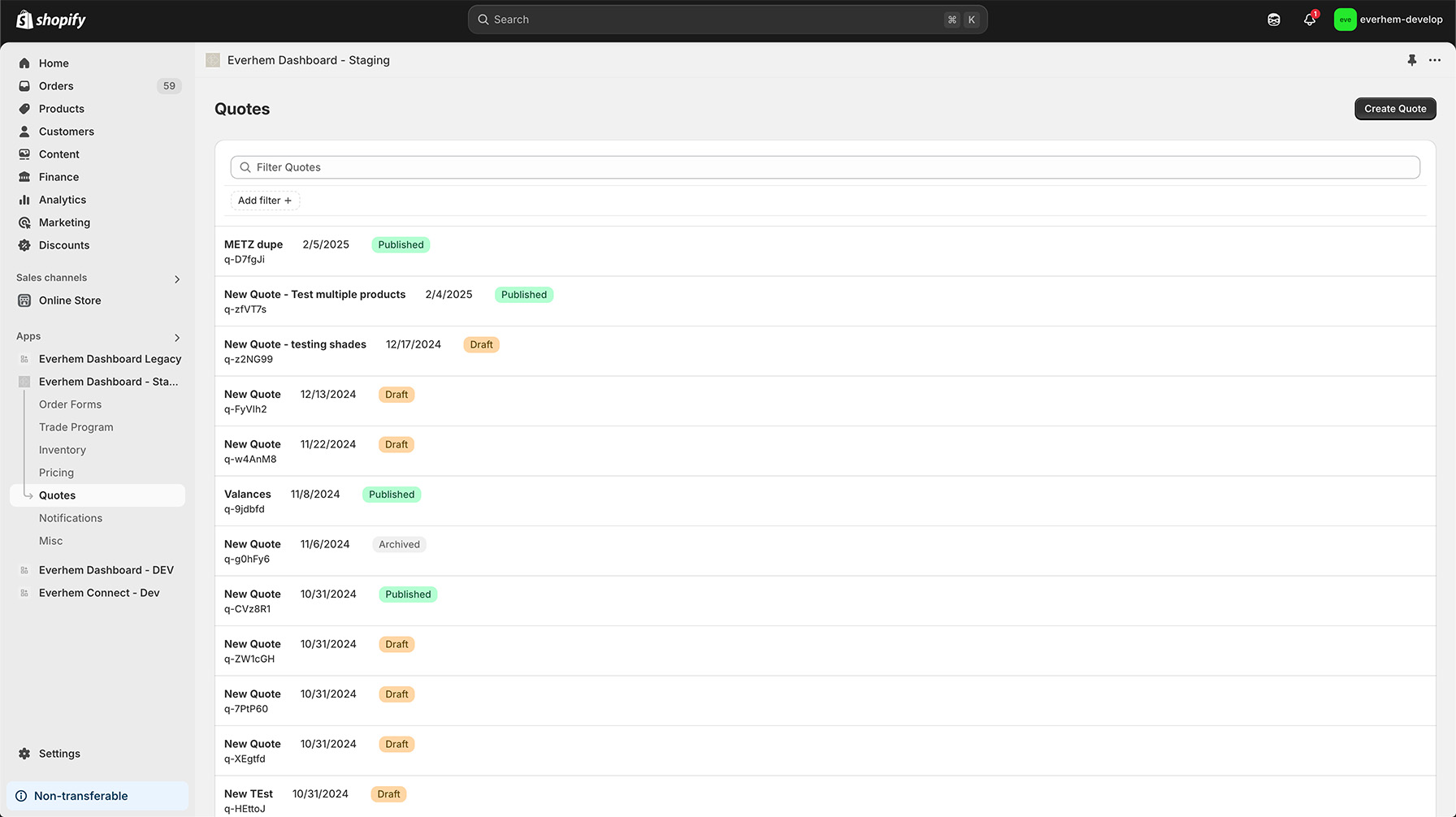Click the Non-transferable info icon

pos(21,796)
